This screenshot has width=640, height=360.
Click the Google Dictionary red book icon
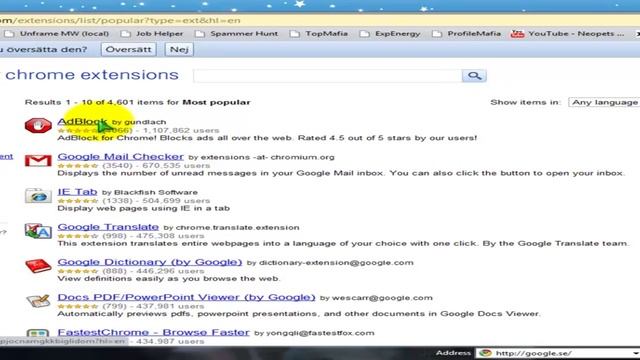tap(38, 266)
